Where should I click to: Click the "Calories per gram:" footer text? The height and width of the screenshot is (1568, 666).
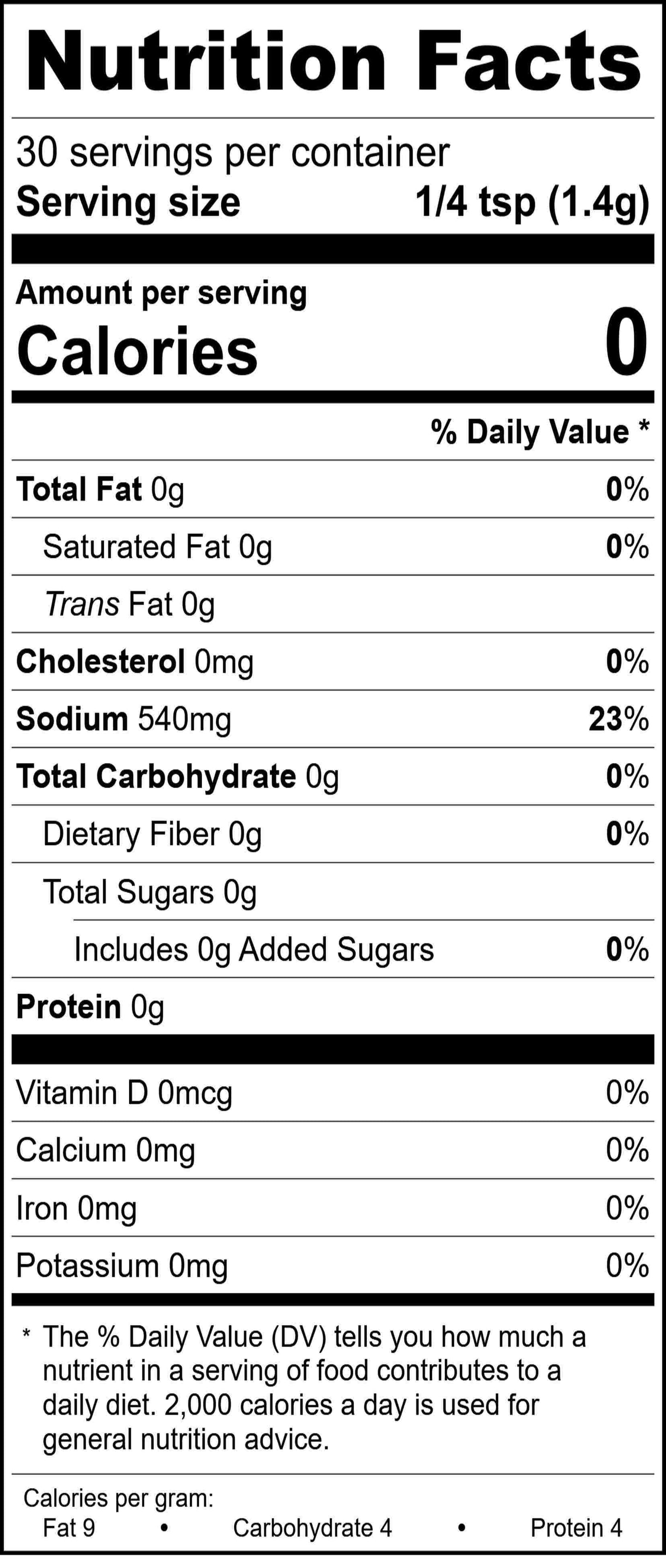pos(119,1498)
